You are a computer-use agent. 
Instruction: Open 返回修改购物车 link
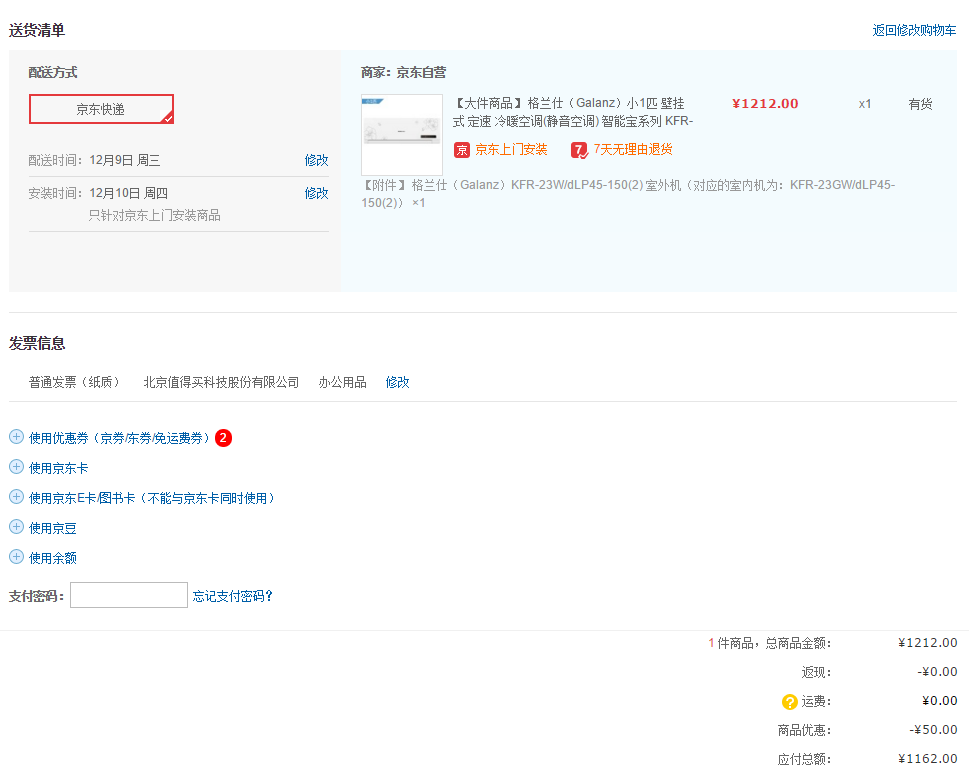914,30
